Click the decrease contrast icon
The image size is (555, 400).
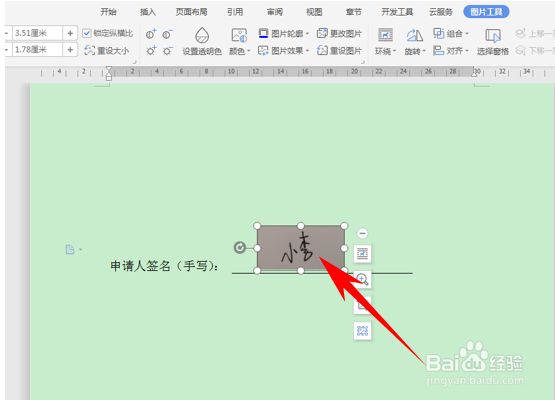167,34
